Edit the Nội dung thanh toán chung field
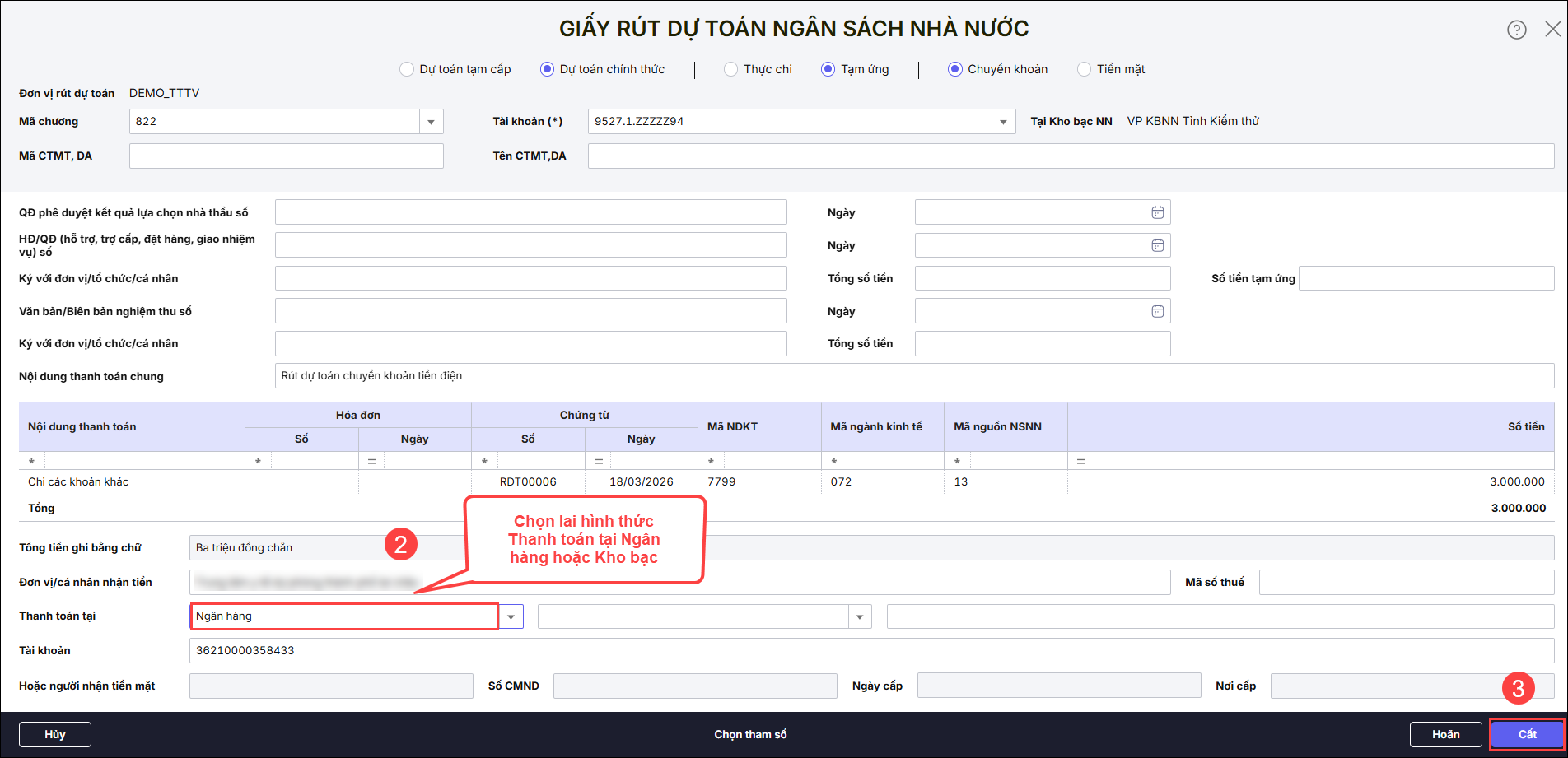 click(915, 376)
